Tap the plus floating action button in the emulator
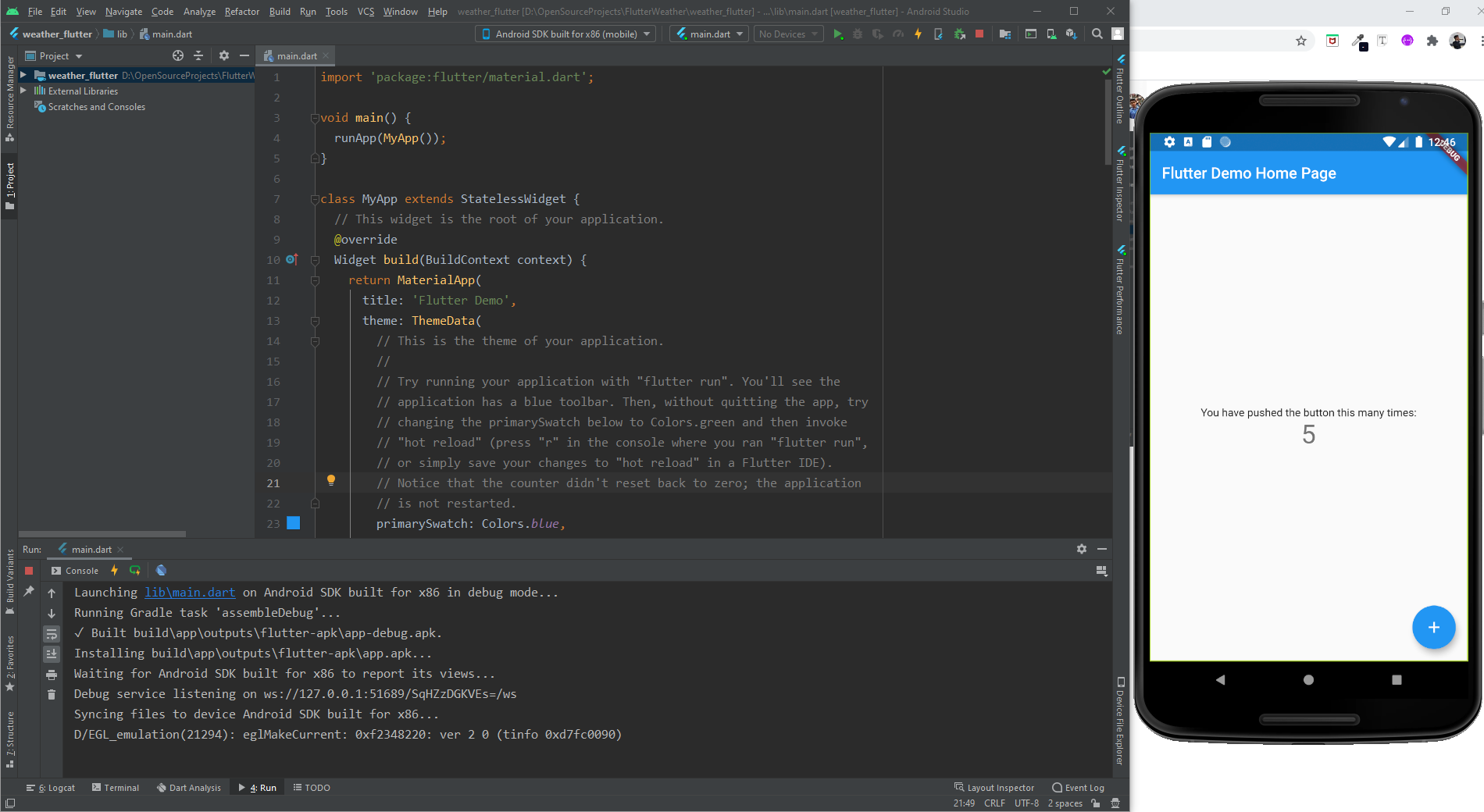The width and height of the screenshot is (1484, 812). coord(1433,628)
